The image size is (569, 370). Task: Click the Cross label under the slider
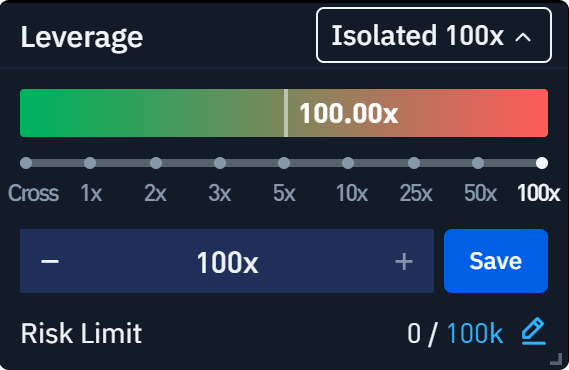pos(33,193)
